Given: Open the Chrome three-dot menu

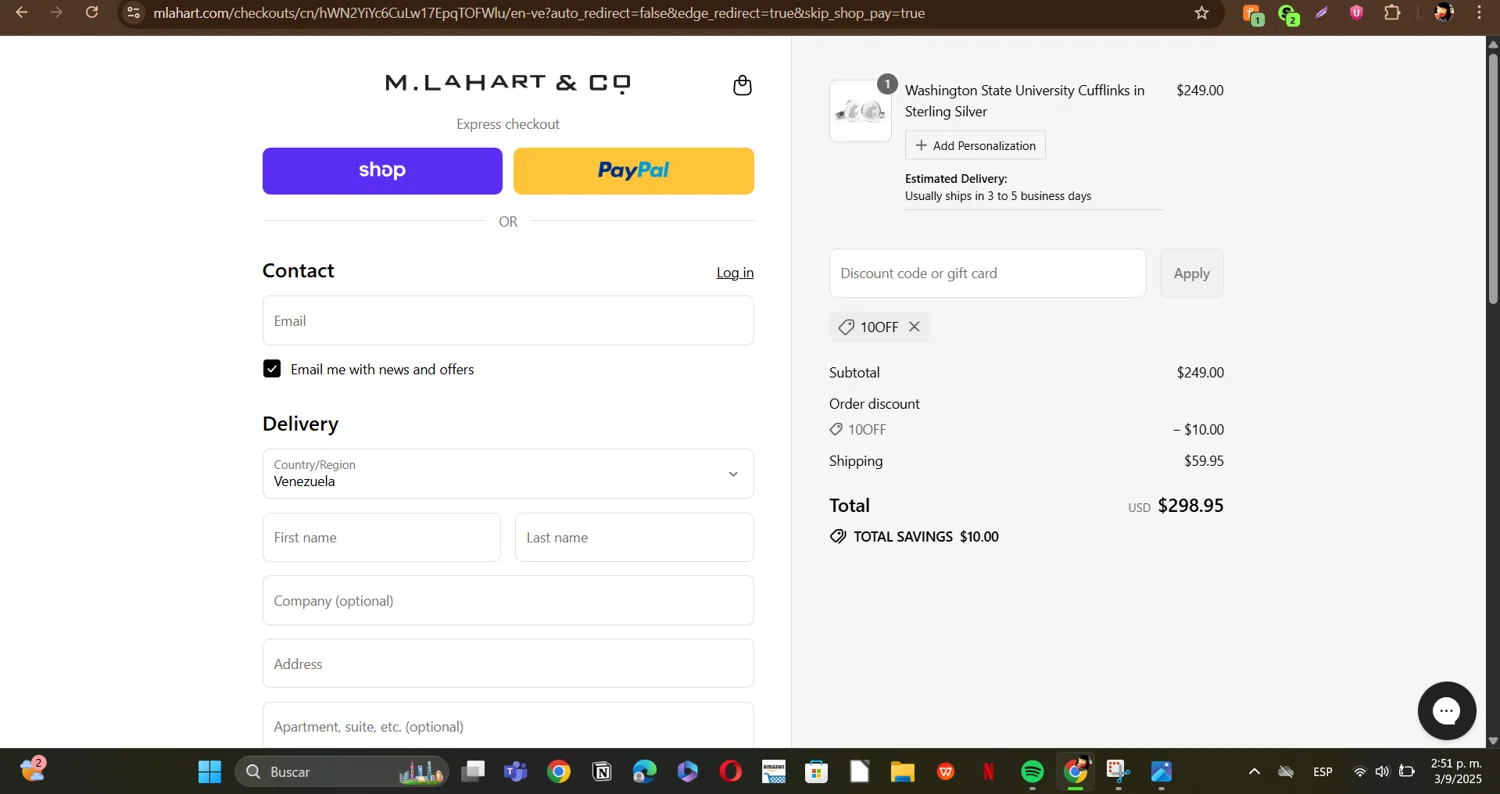Looking at the screenshot, I should [1479, 13].
